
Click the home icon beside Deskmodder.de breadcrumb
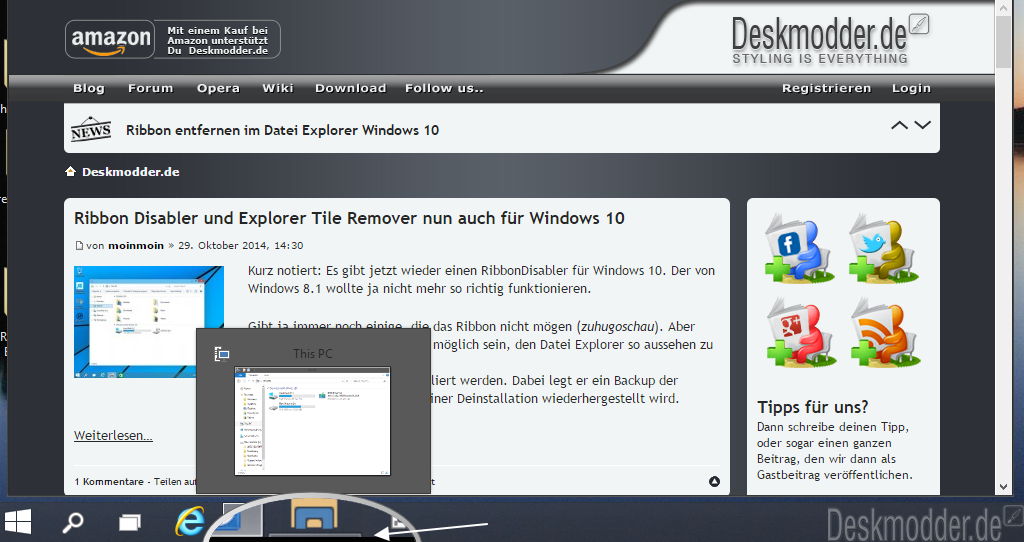71,172
